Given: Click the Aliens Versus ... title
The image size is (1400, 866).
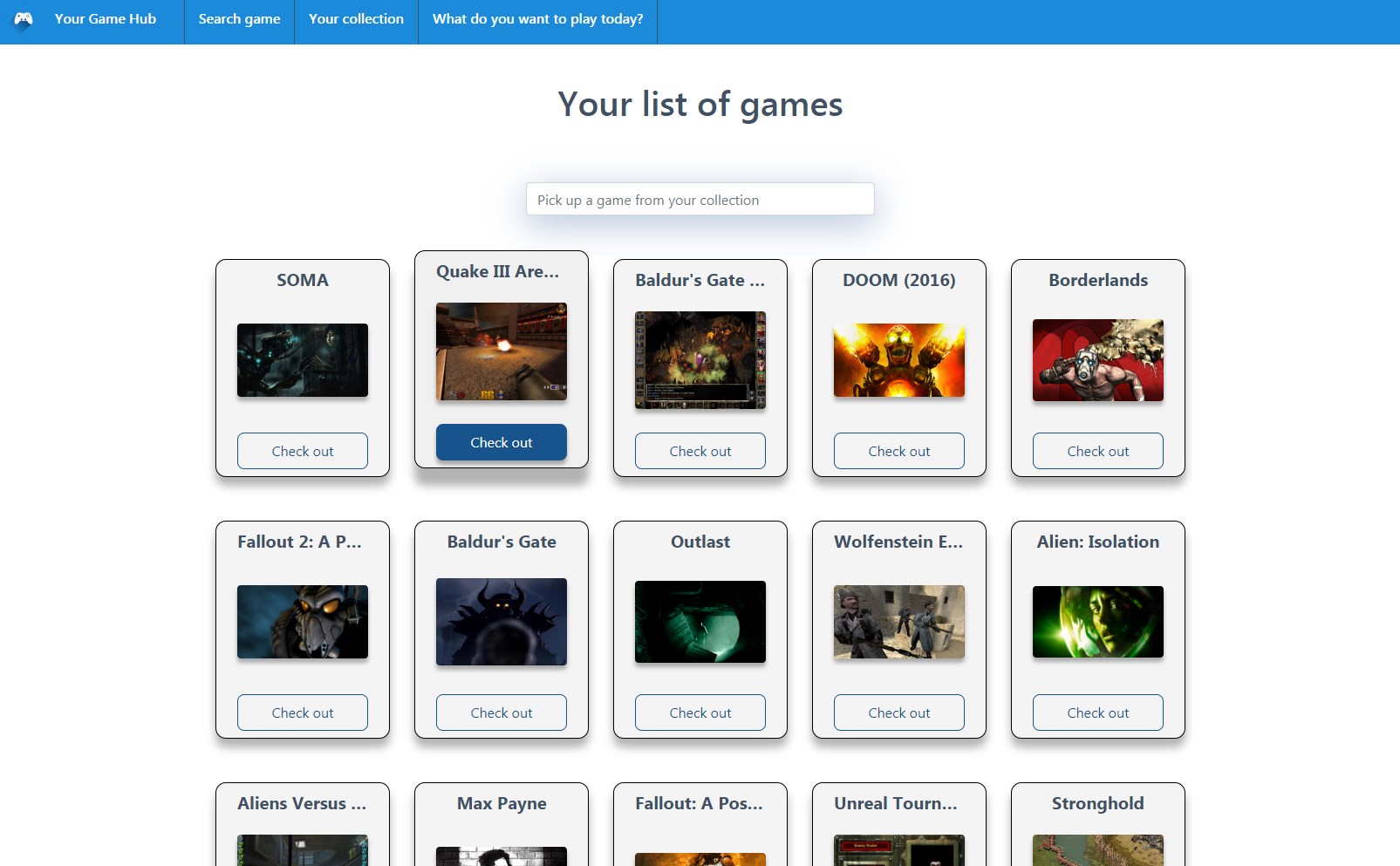Looking at the screenshot, I should pyautogui.click(x=302, y=803).
